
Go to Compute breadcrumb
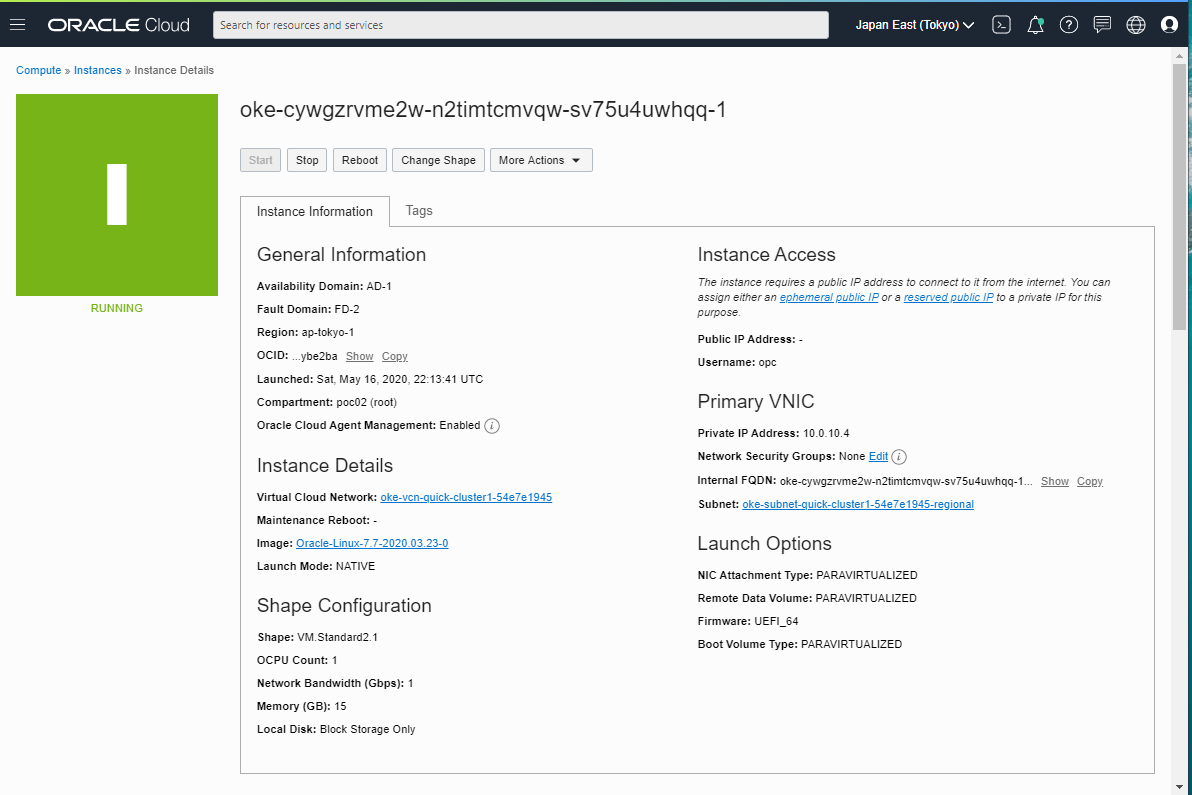(39, 70)
